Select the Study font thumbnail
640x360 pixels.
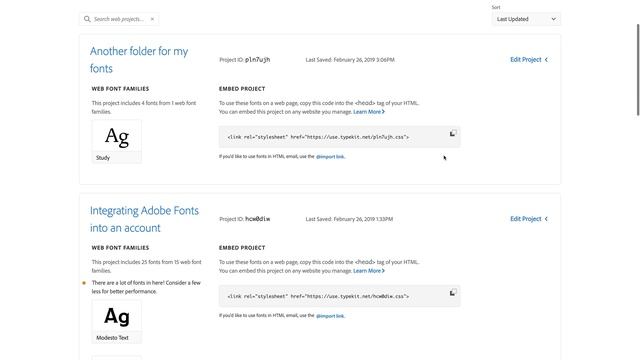click(x=117, y=141)
